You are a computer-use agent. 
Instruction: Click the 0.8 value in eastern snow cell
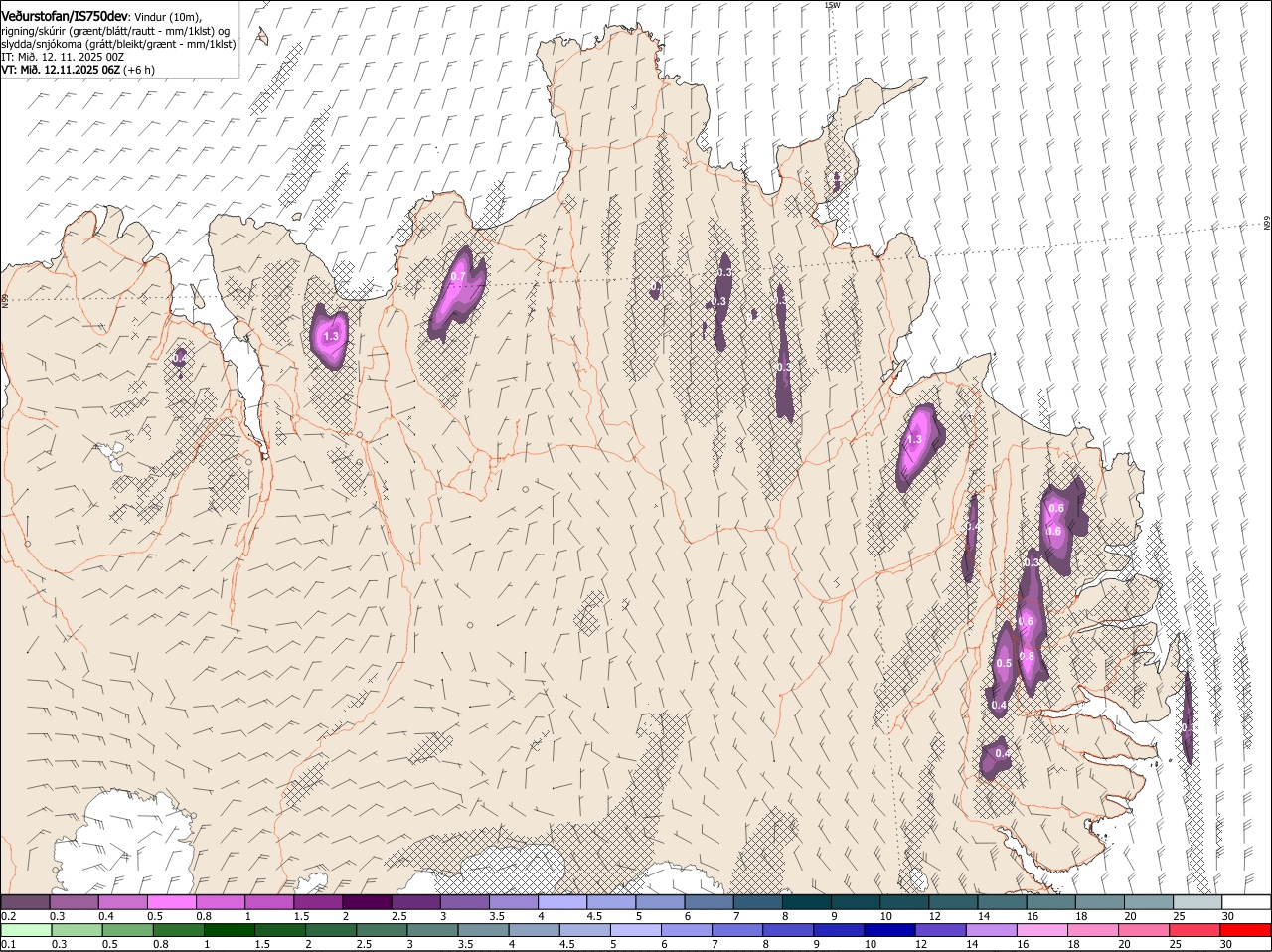tap(1028, 656)
